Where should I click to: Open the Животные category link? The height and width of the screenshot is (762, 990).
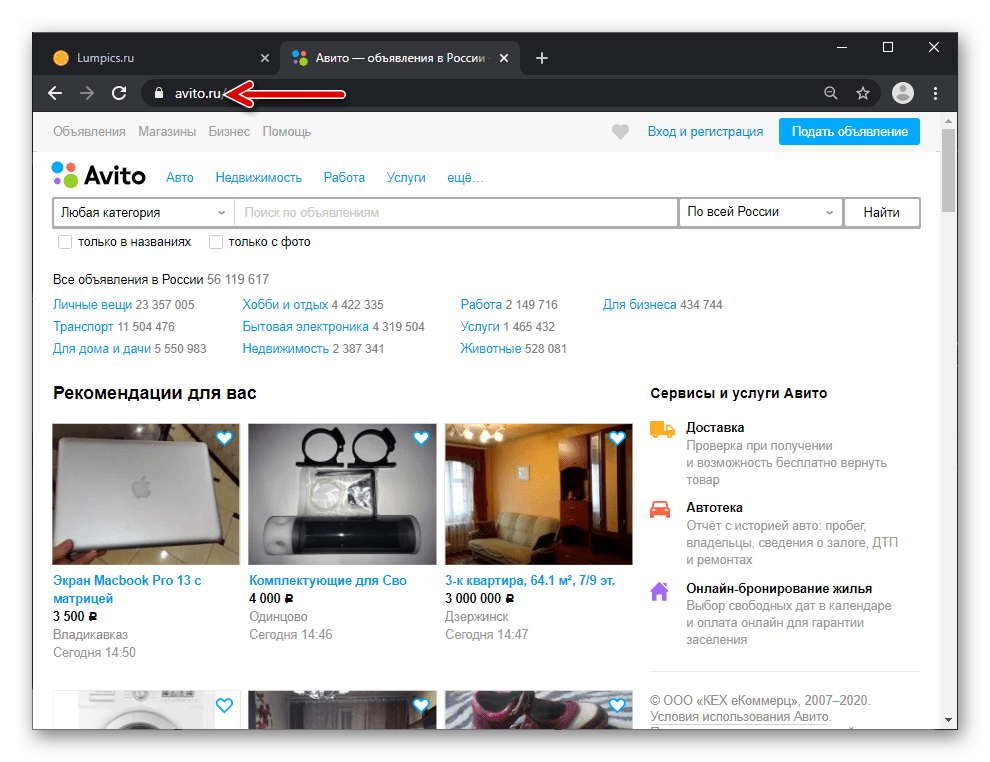click(x=491, y=349)
